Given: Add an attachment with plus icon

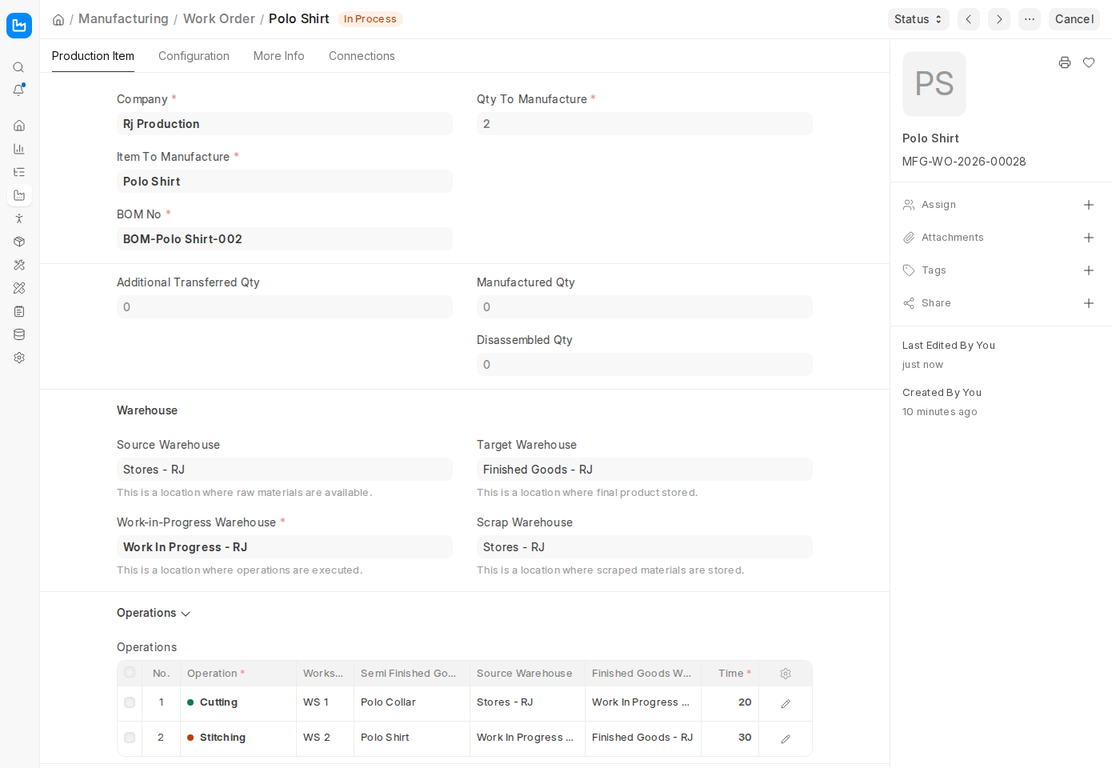Looking at the screenshot, I should [x=1089, y=238].
